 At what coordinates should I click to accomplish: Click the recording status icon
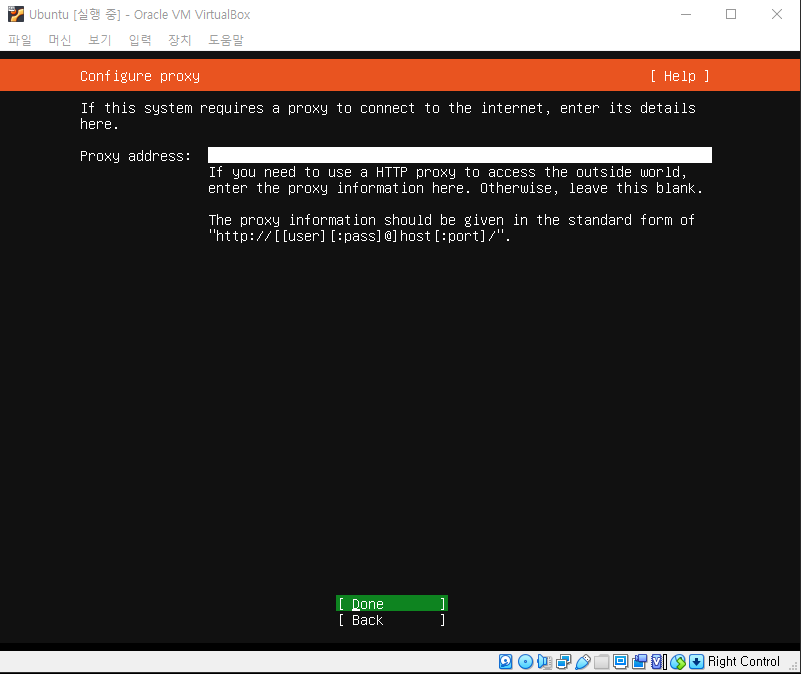639,662
